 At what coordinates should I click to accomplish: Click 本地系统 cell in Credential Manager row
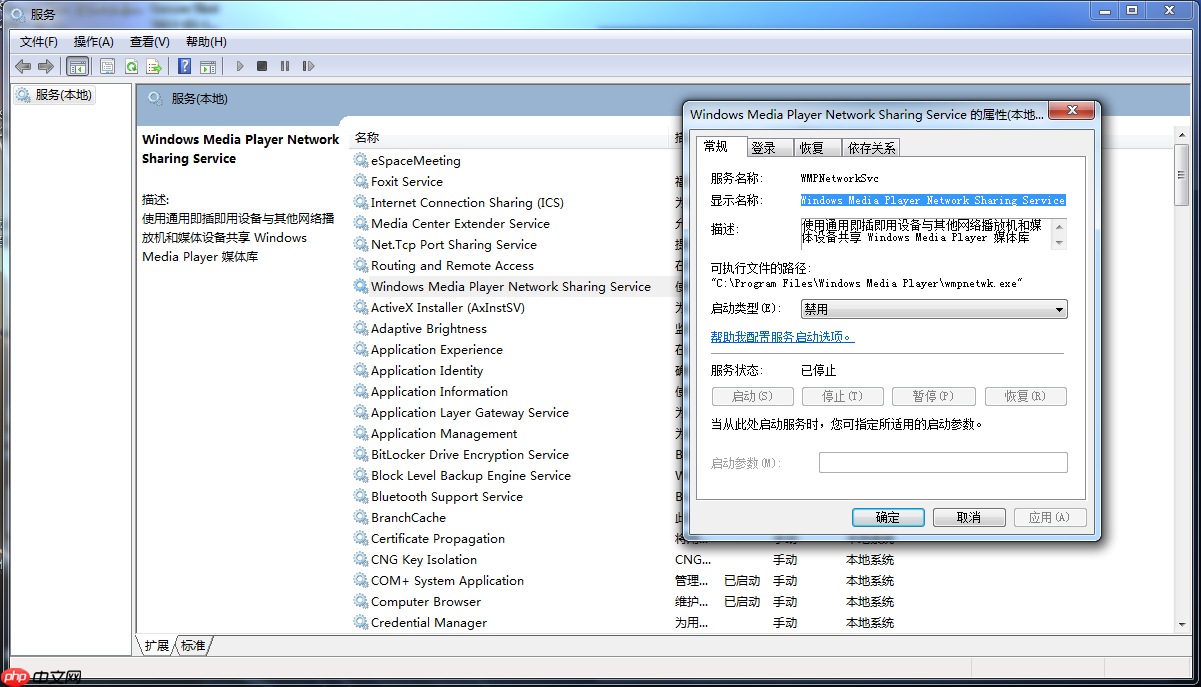870,622
